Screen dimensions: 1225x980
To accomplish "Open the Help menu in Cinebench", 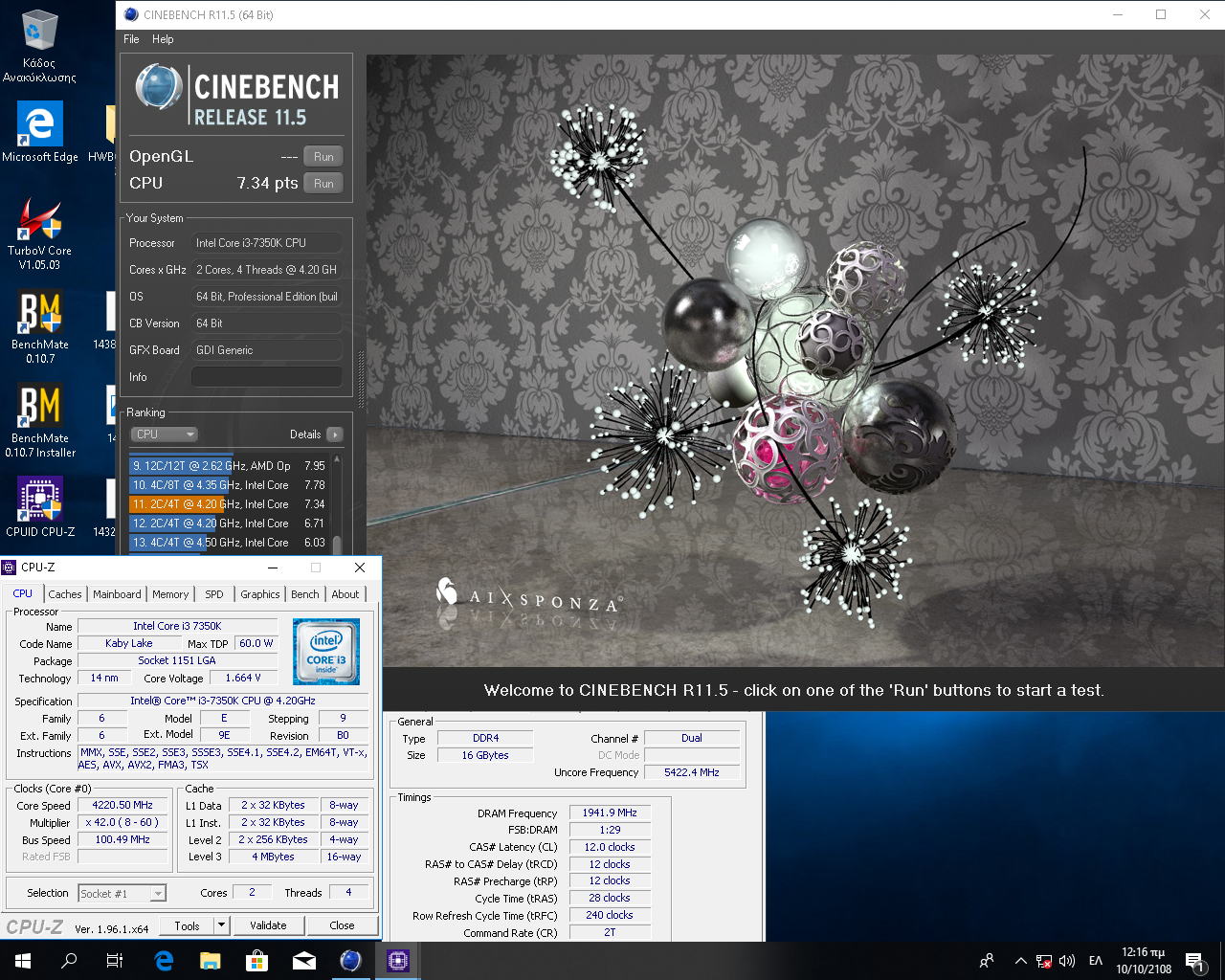I will (x=163, y=39).
